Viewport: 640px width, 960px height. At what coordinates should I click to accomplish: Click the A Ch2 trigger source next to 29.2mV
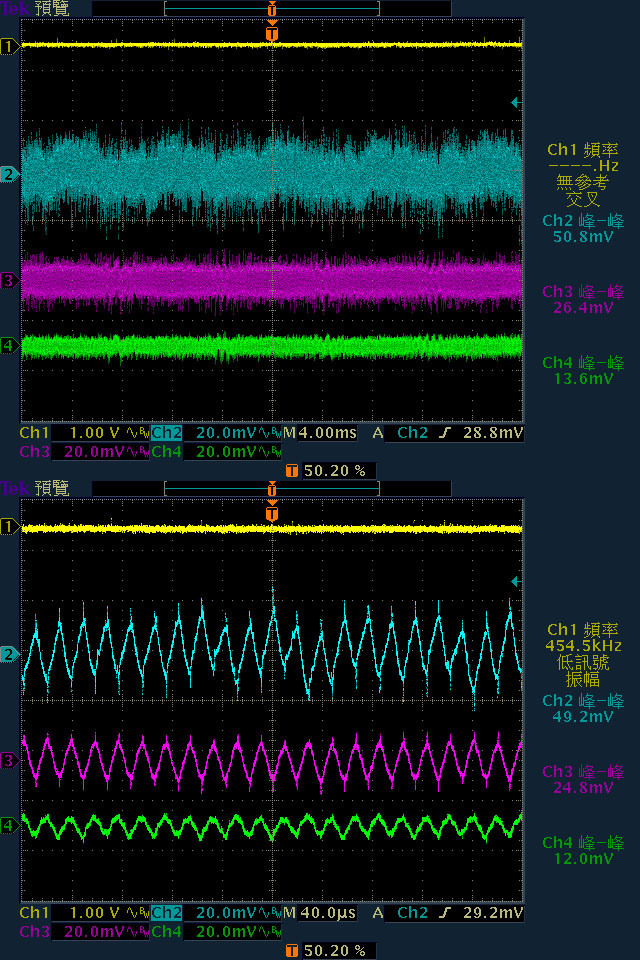[x=401, y=913]
